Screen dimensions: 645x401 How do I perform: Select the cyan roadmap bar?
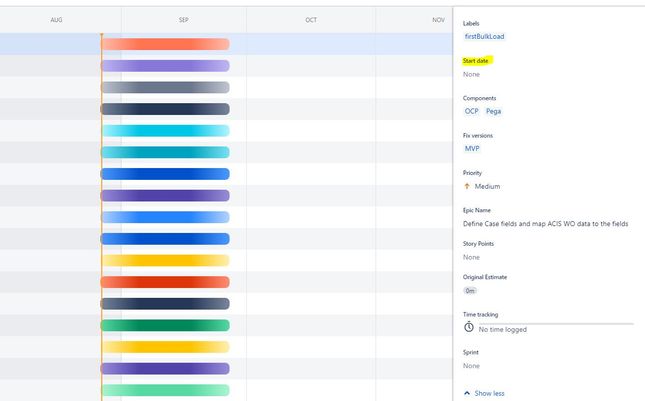click(x=165, y=131)
